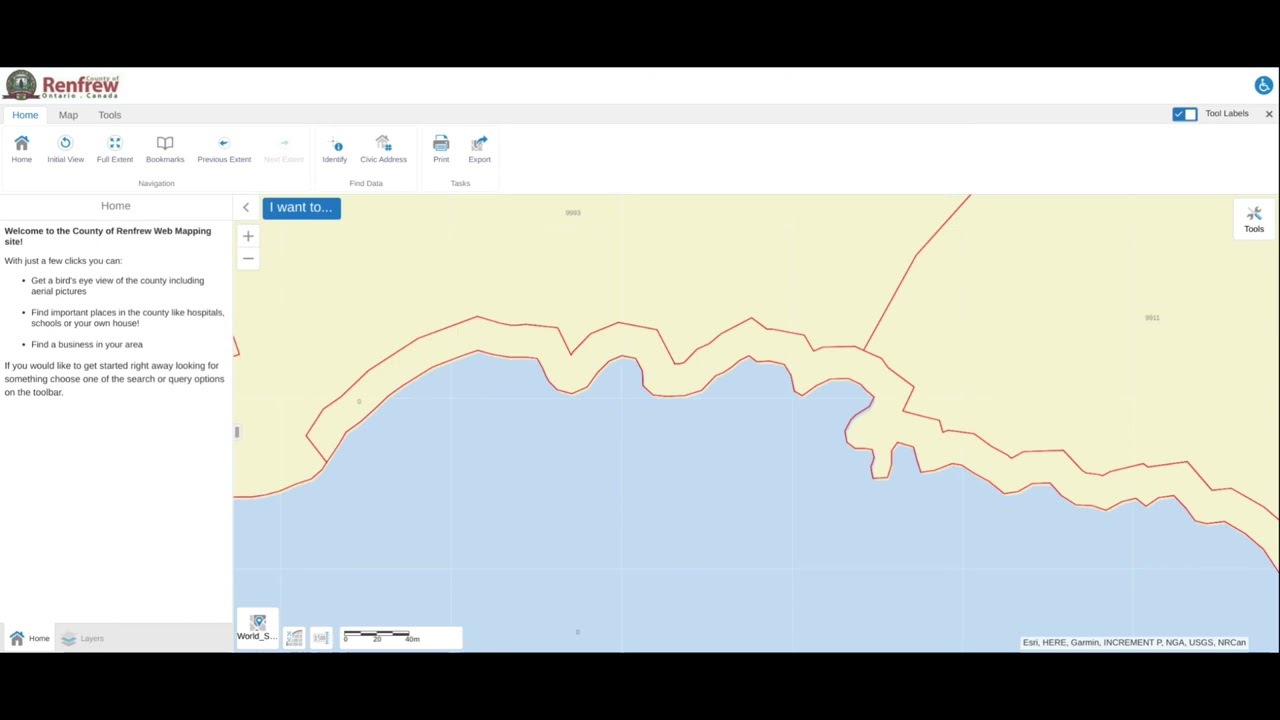The height and width of the screenshot is (720, 1280).
Task: Click the "Home" panel heading text
Action: click(116, 206)
